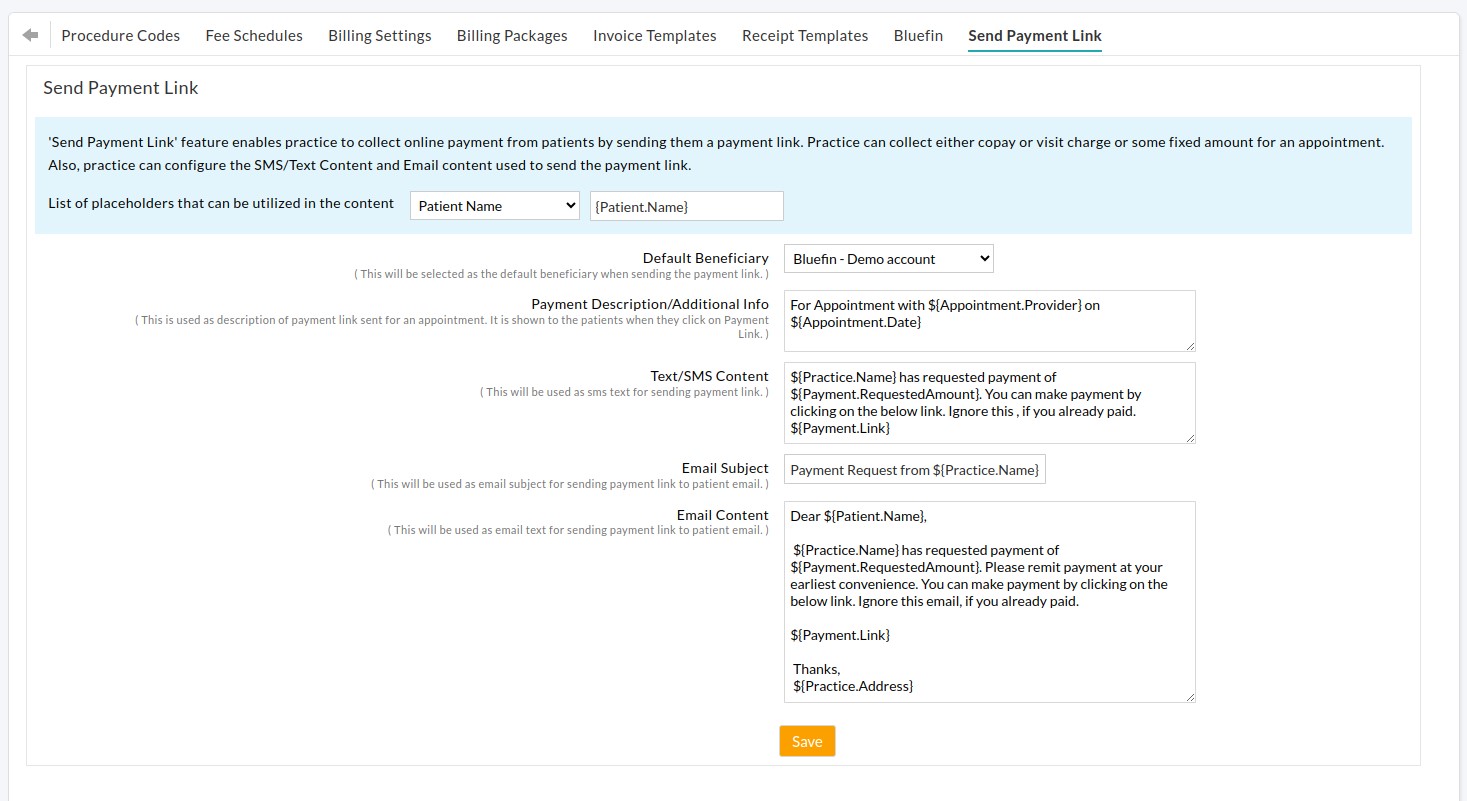
Task: Open the Billing Settings tab
Action: point(380,36)
